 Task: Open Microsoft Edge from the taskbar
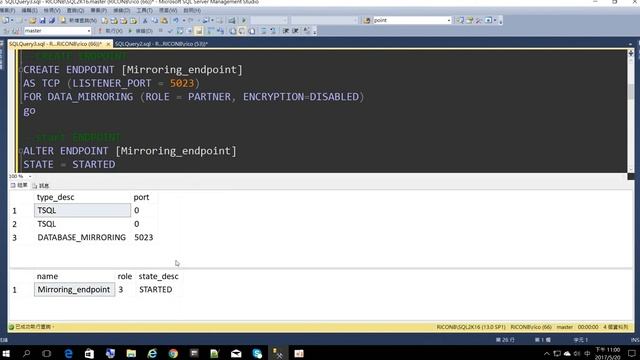(69, 353)
